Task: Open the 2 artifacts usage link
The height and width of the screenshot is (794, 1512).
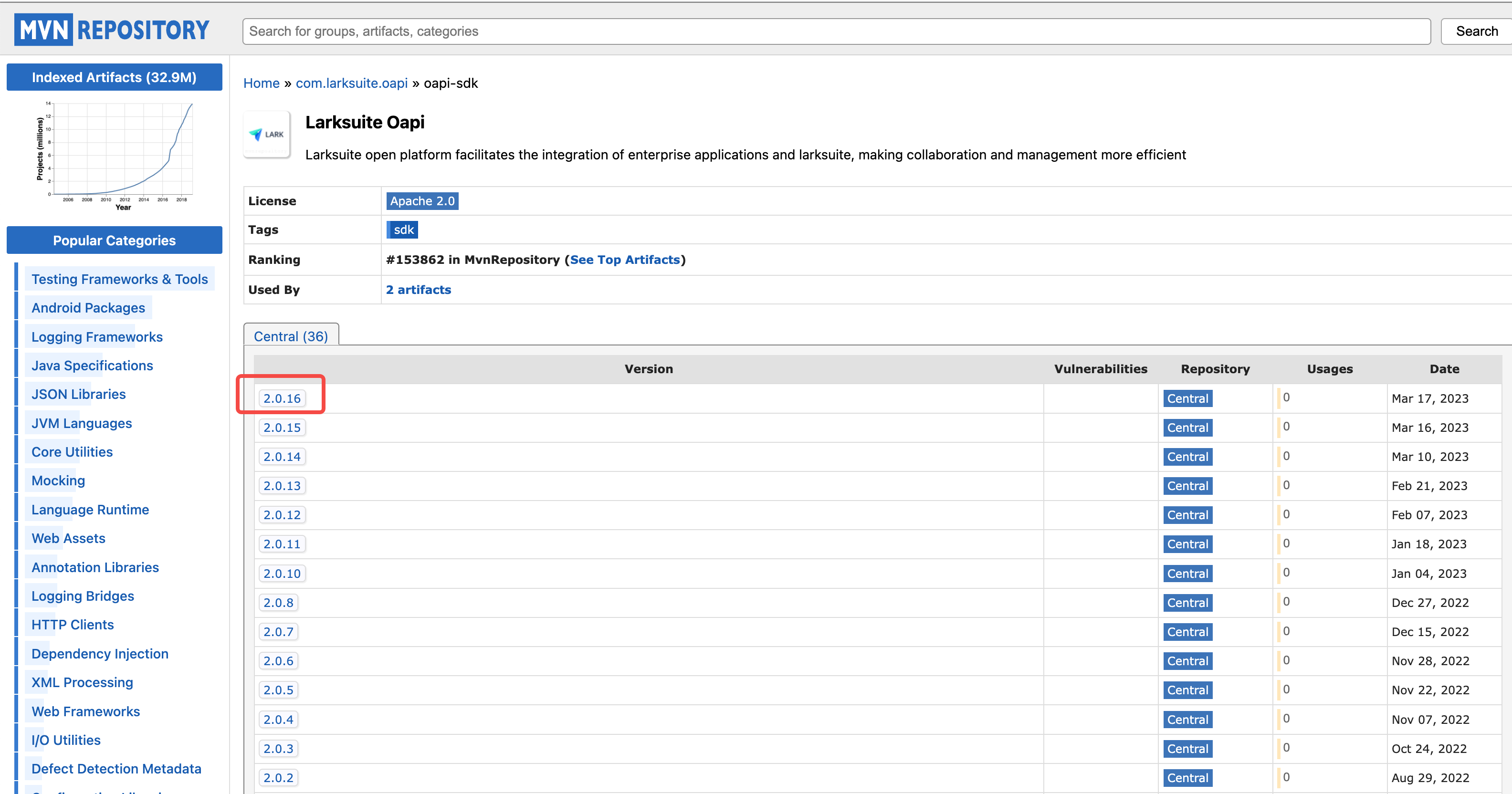Action: tap(419, 289)
